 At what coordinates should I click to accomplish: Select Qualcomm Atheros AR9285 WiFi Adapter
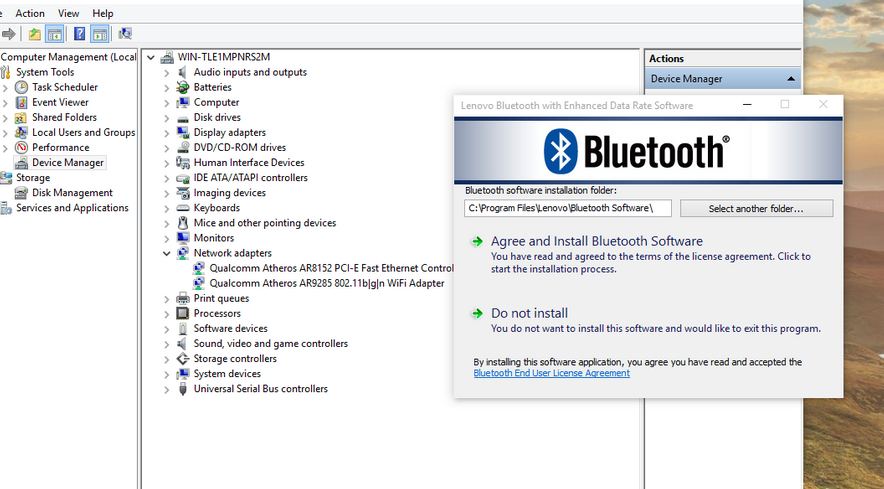click(327, 283)
